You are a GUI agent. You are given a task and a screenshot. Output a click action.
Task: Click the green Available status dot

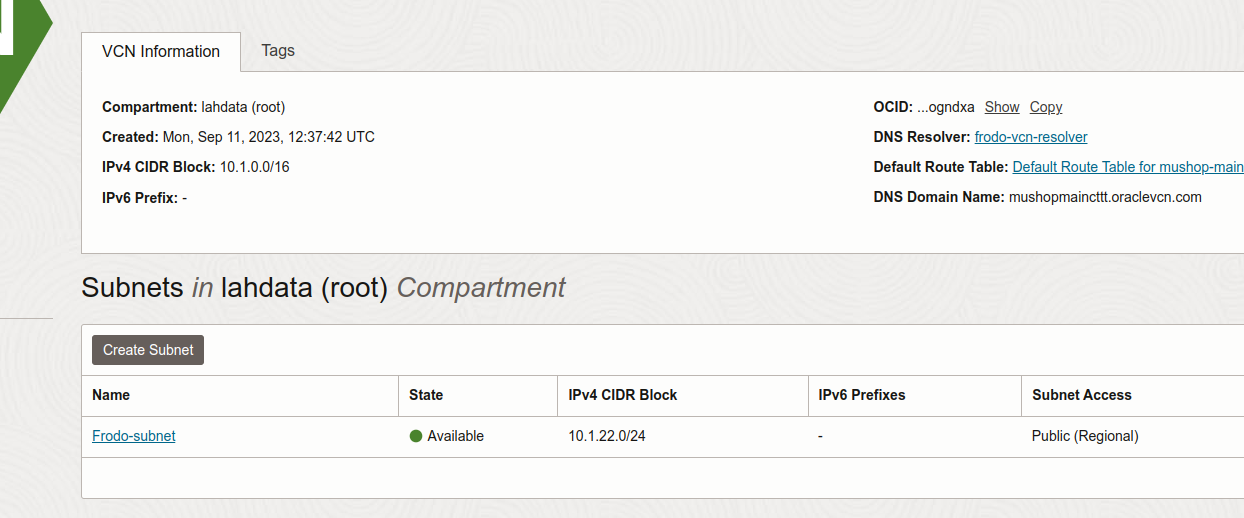[x=416, y=436]
